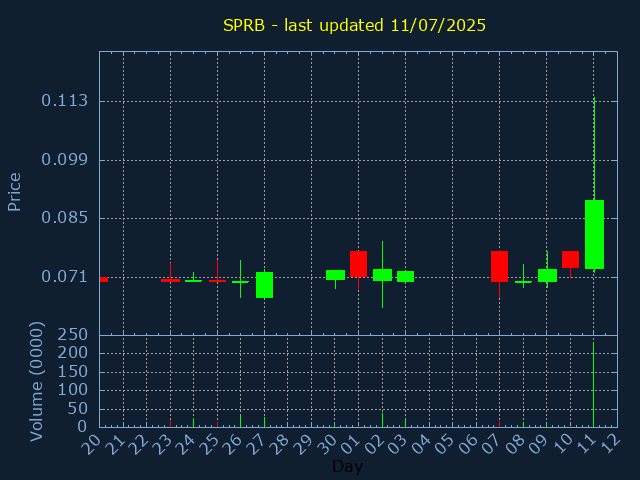Click the chart title 'SPRB - last updated 11/07/2025'
This screenshot has width=640, height=480.
[x=354, y=25]
